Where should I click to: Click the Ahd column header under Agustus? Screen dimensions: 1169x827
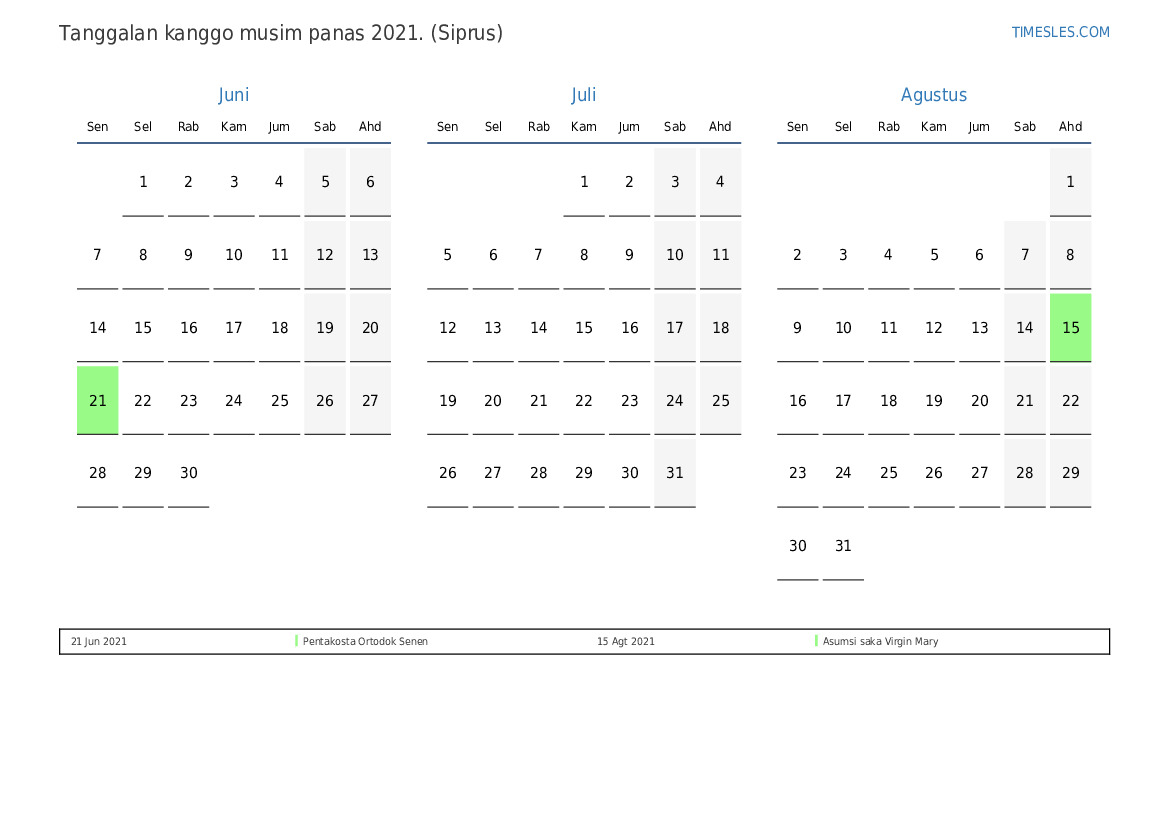point(1070,127)
